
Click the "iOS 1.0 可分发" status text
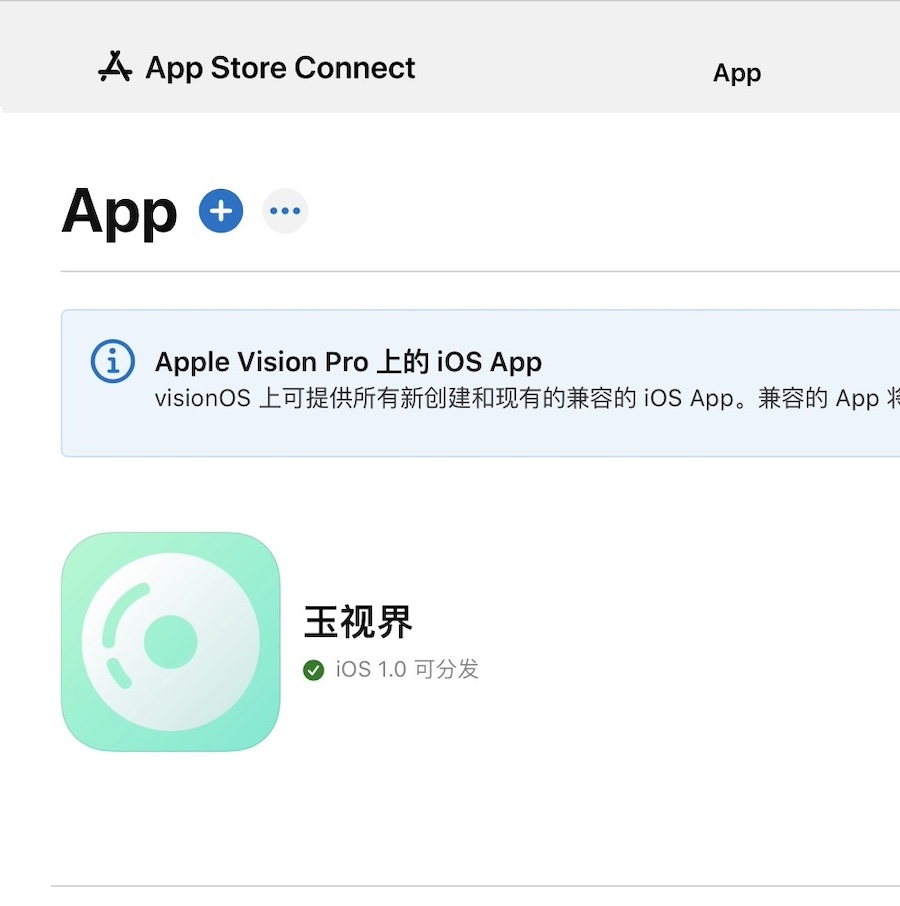point(407,670)
